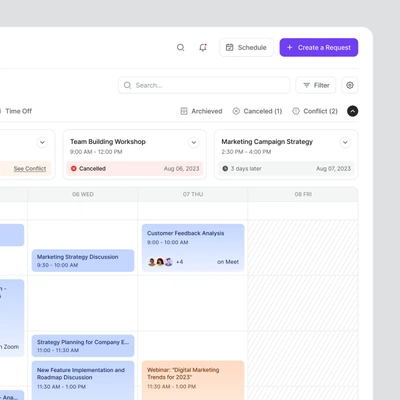Click the clock icon beside 3 days later
400x400 pixels.
225,169
